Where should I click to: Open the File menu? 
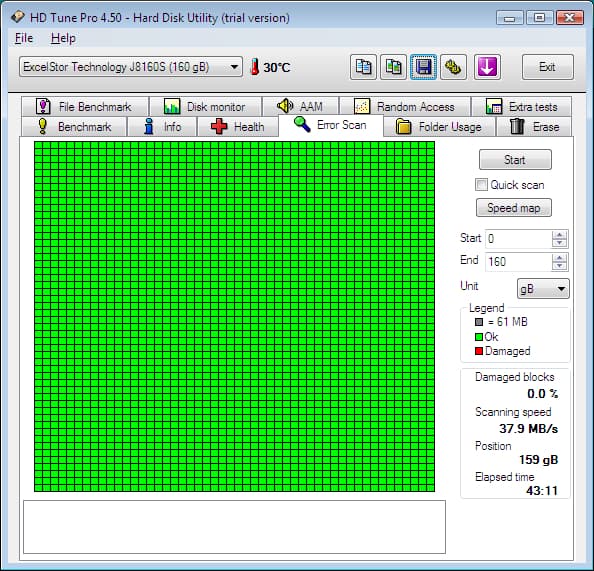[x=24, y=38]
